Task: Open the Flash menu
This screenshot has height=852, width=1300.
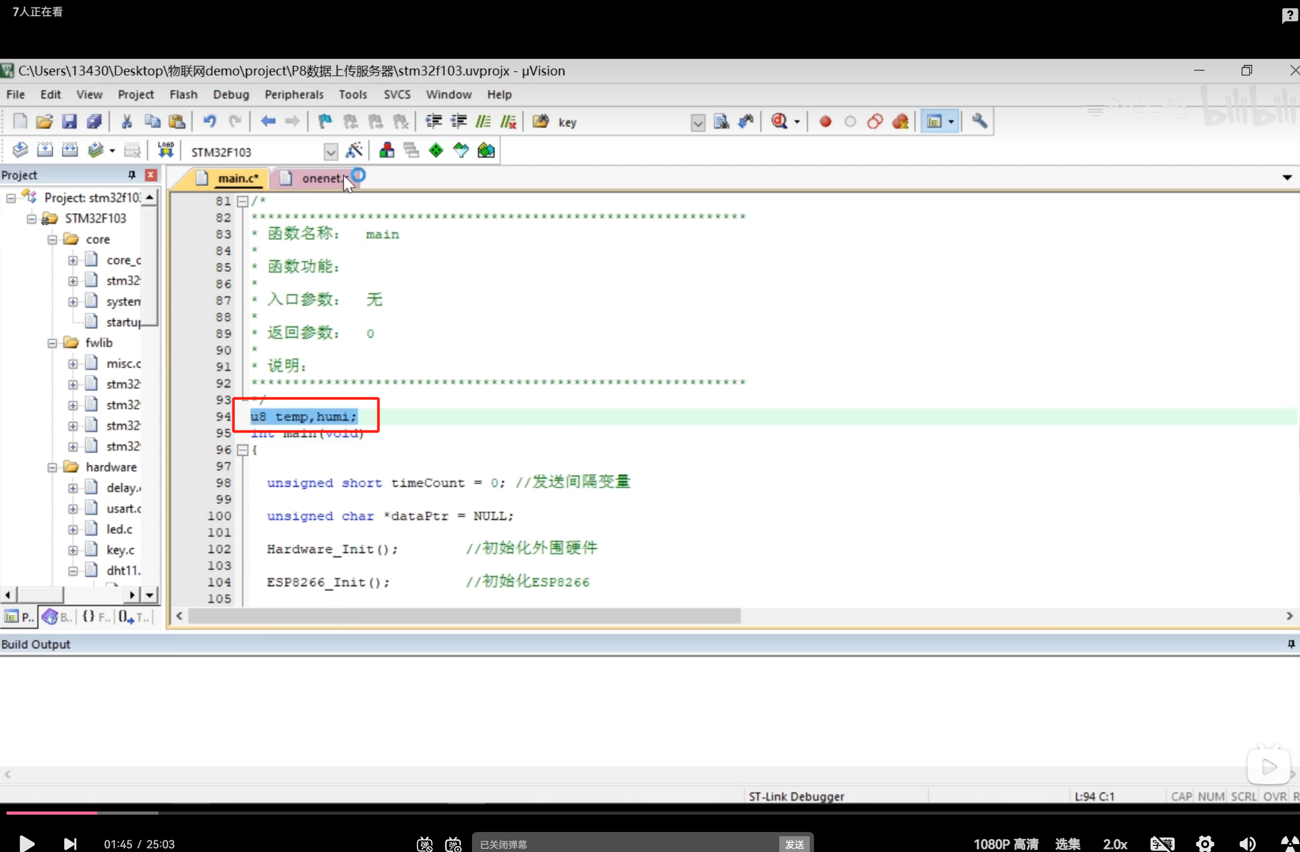Action: point(183,94)
